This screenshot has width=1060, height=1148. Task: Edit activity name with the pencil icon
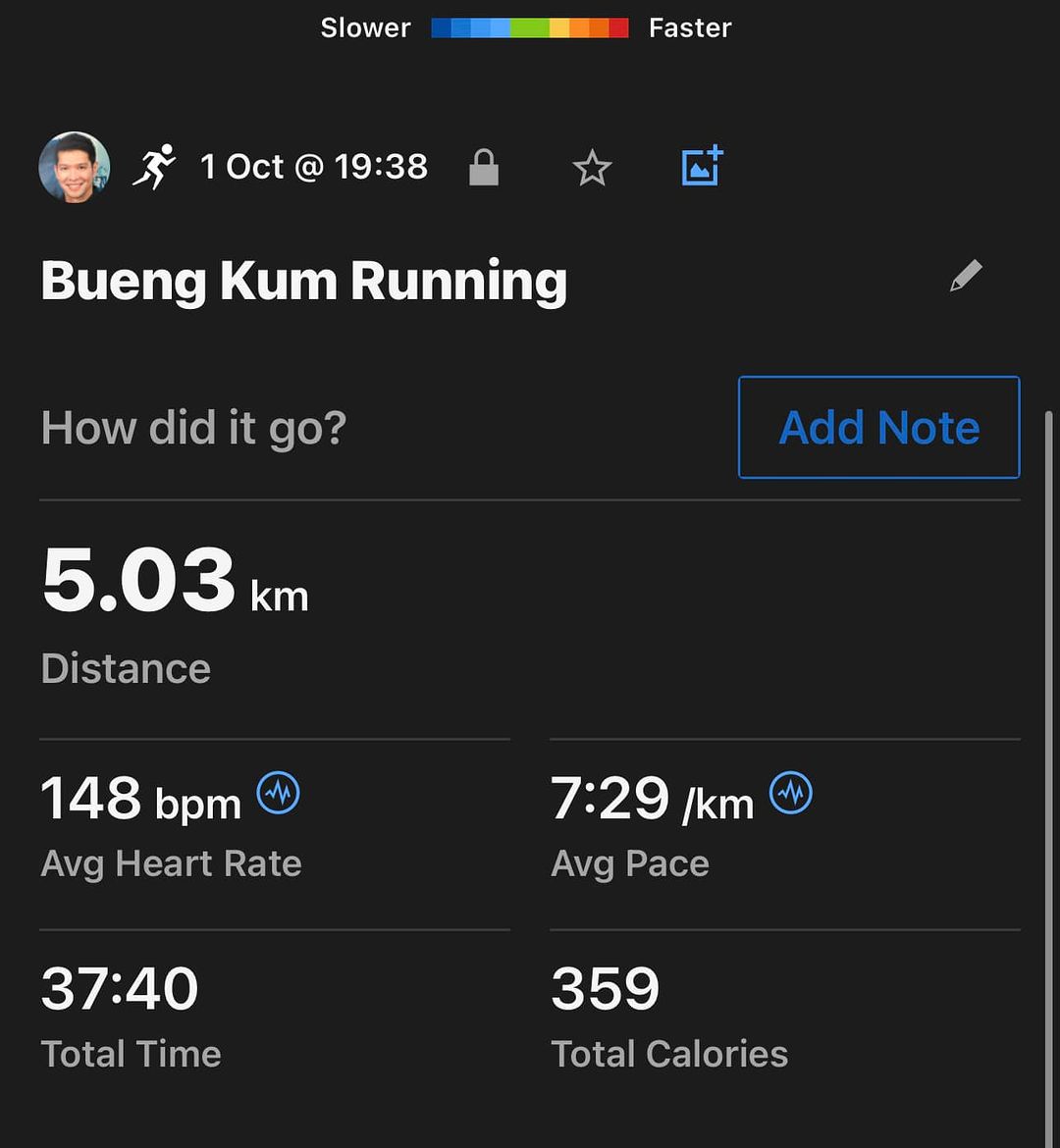click(x=966, y=276)
